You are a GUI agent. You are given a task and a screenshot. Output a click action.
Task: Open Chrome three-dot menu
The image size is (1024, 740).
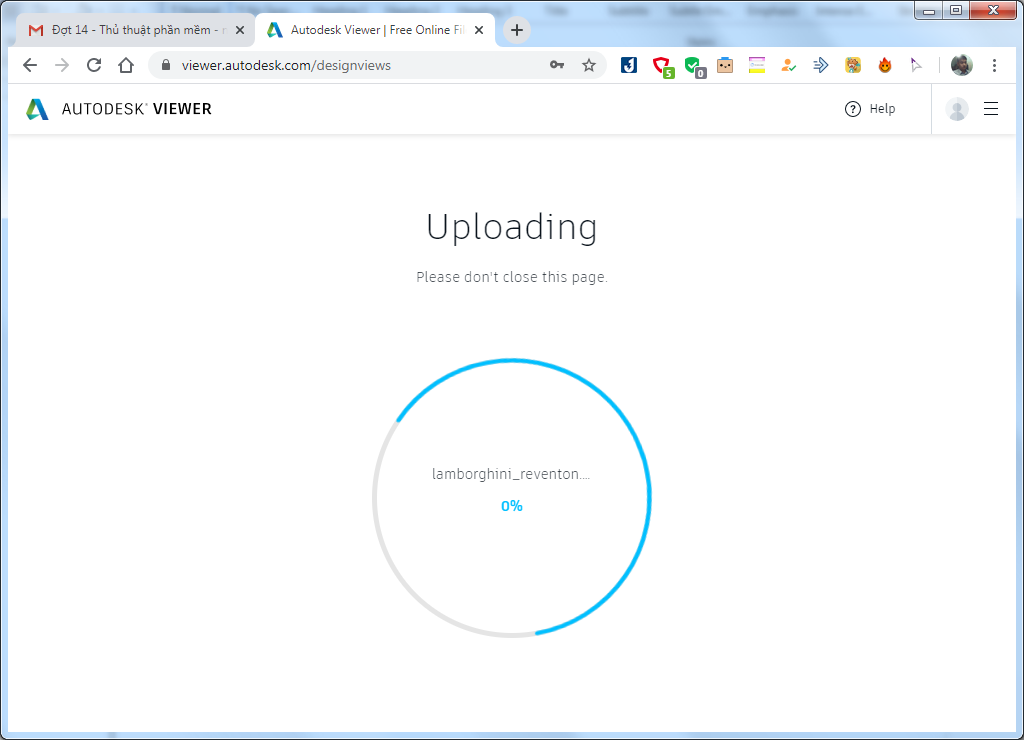tap(994, 65)
